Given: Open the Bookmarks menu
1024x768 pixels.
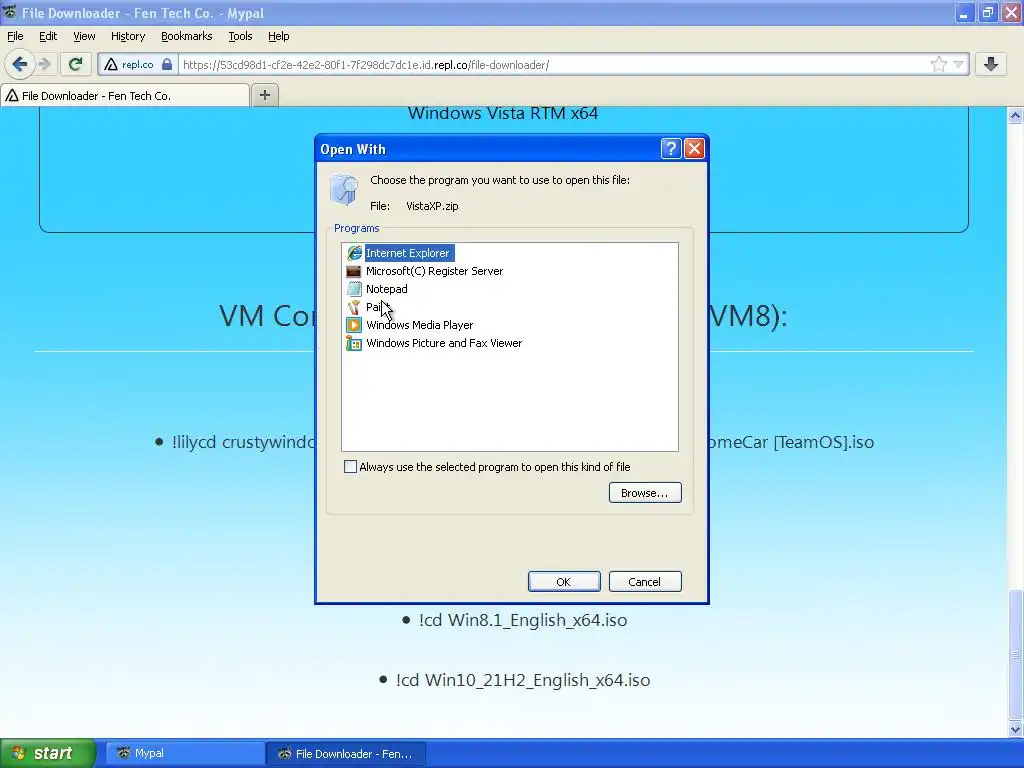Looking at the screenshot, I should (x=187, y=36).
